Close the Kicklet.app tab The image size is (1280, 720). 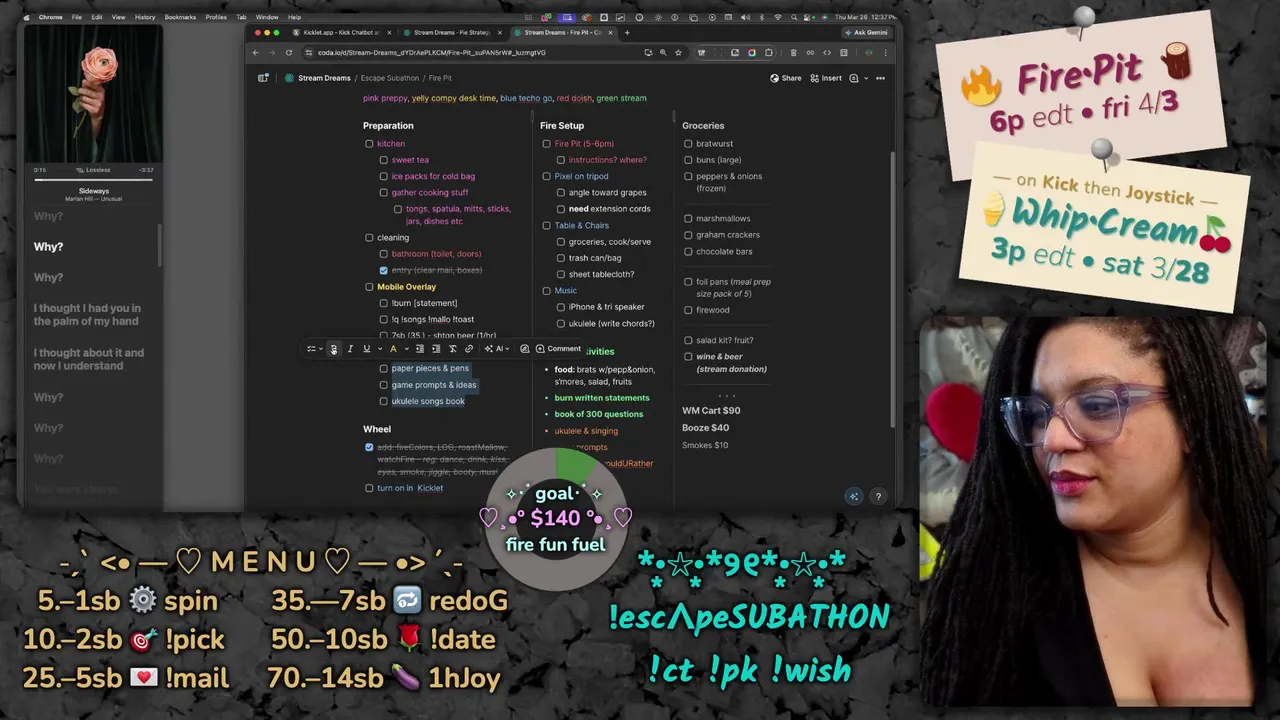pyautogui.click(x=390, y=32)
